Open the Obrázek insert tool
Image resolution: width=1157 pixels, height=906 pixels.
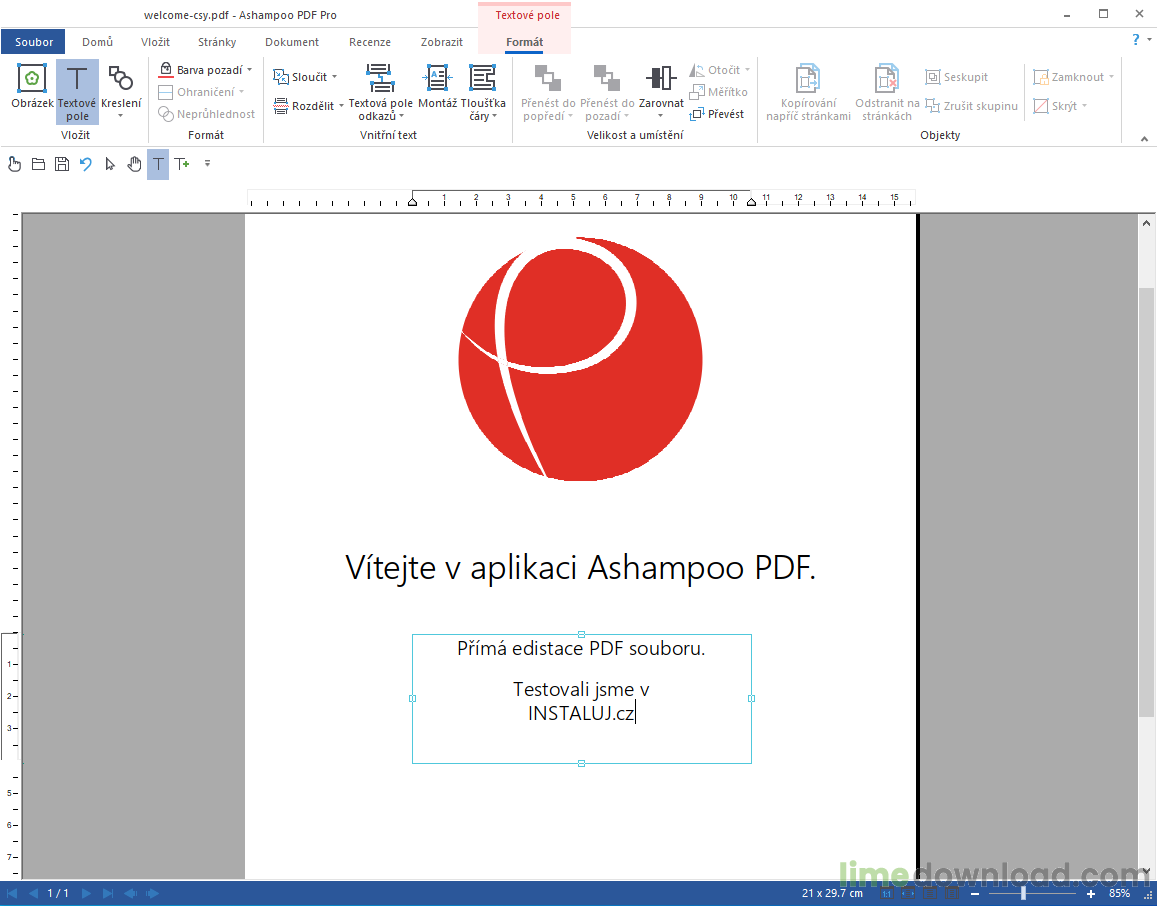pyautogui.click(x=31, y=90)
